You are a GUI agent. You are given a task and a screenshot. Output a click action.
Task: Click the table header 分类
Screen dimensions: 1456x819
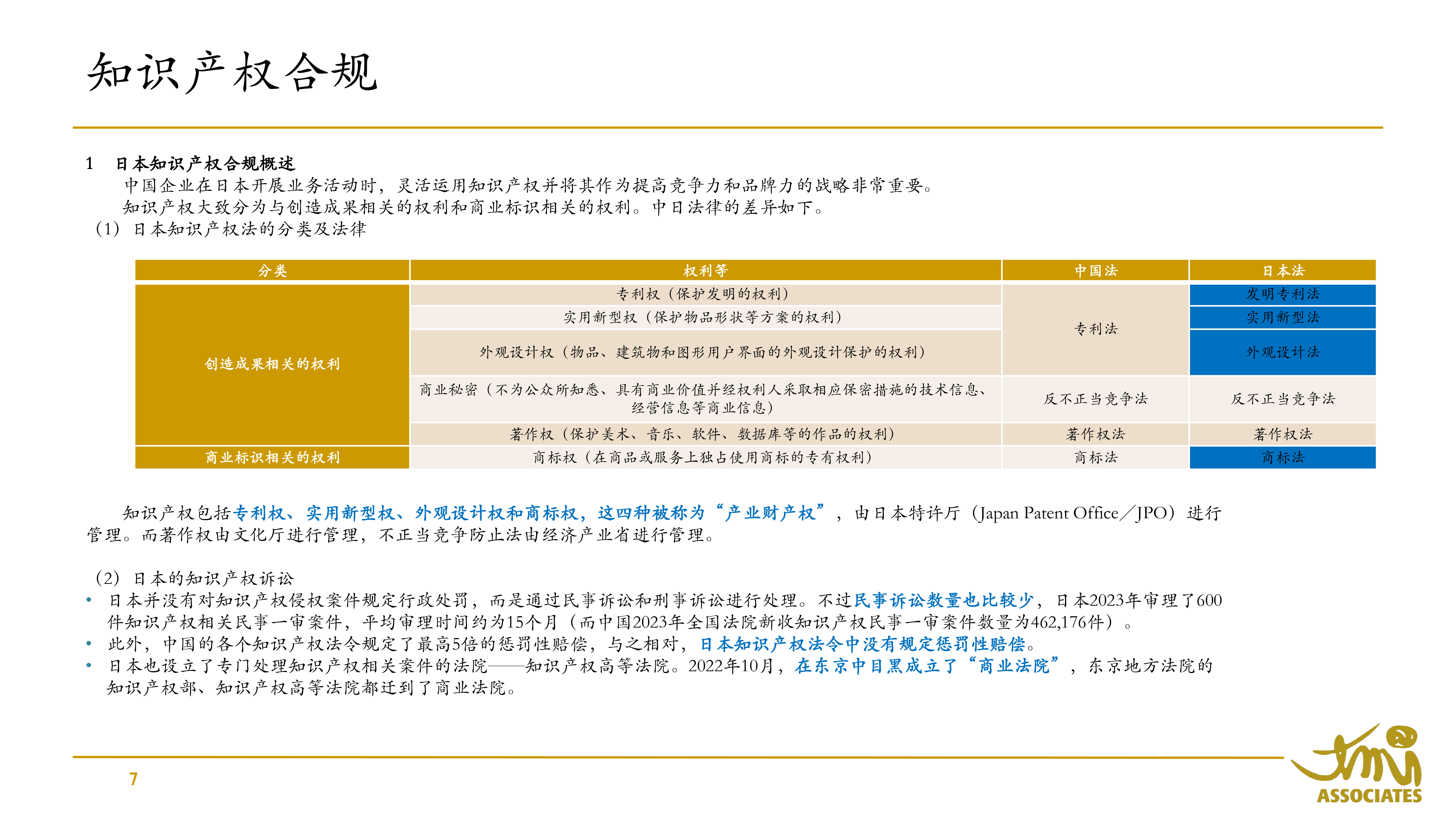[x=272, y=271]
